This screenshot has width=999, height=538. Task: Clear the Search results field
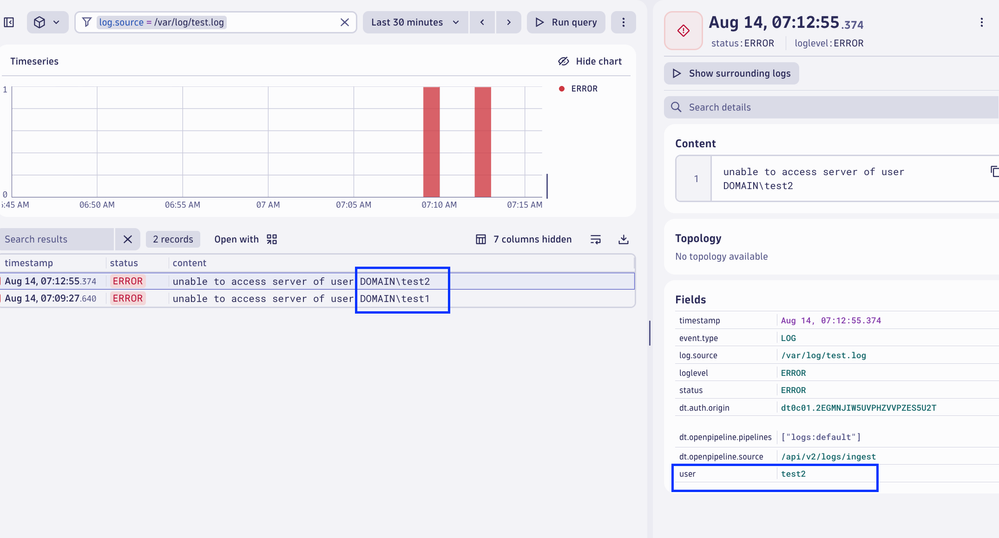(127, 239)
